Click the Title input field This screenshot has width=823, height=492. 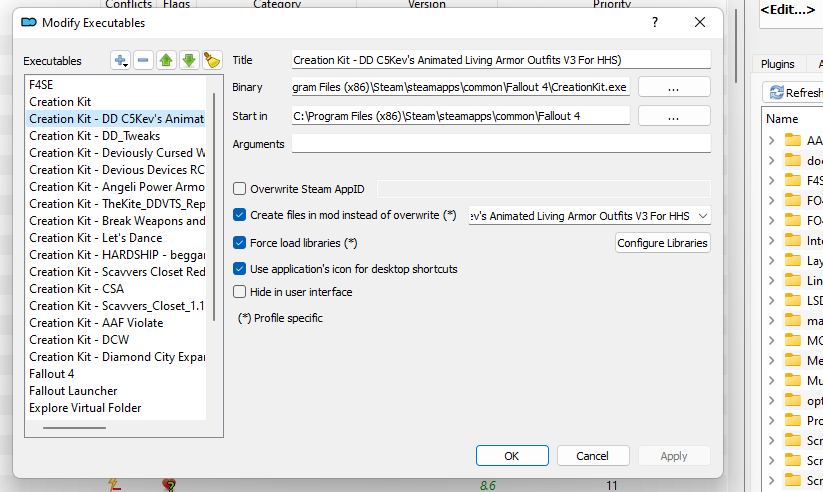(501, 60)
